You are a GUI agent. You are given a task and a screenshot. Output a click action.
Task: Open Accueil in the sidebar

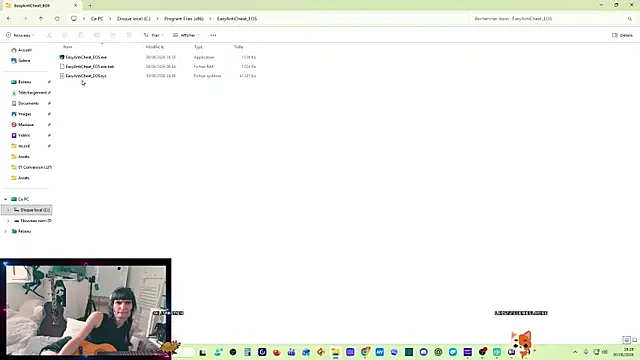click(24, 50)
